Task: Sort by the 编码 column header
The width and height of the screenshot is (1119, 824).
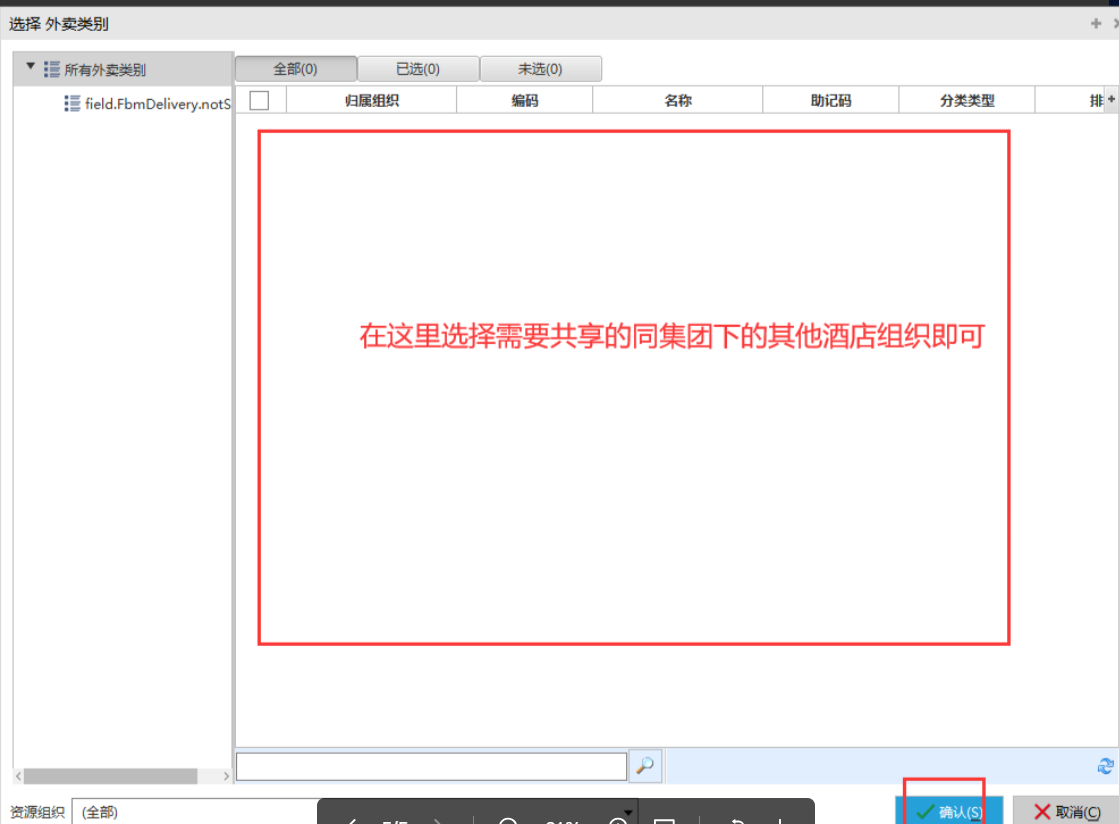Action: [x=525, y=100]
